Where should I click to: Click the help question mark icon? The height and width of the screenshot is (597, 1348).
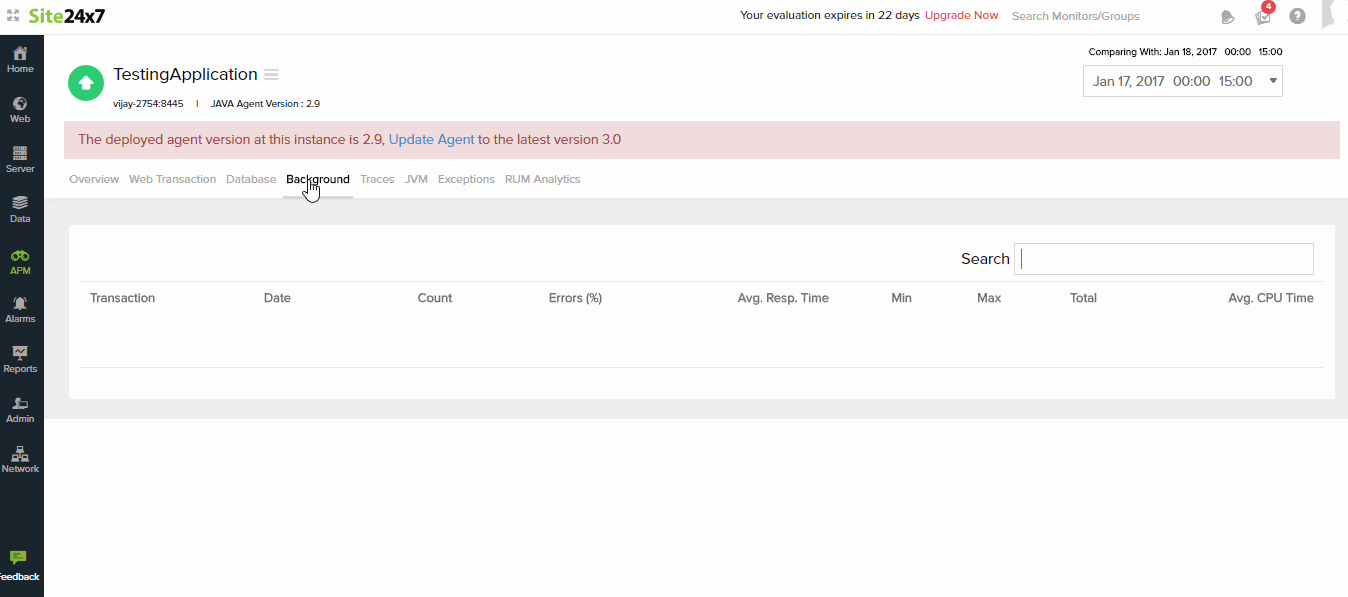[x=1297, y=16]
